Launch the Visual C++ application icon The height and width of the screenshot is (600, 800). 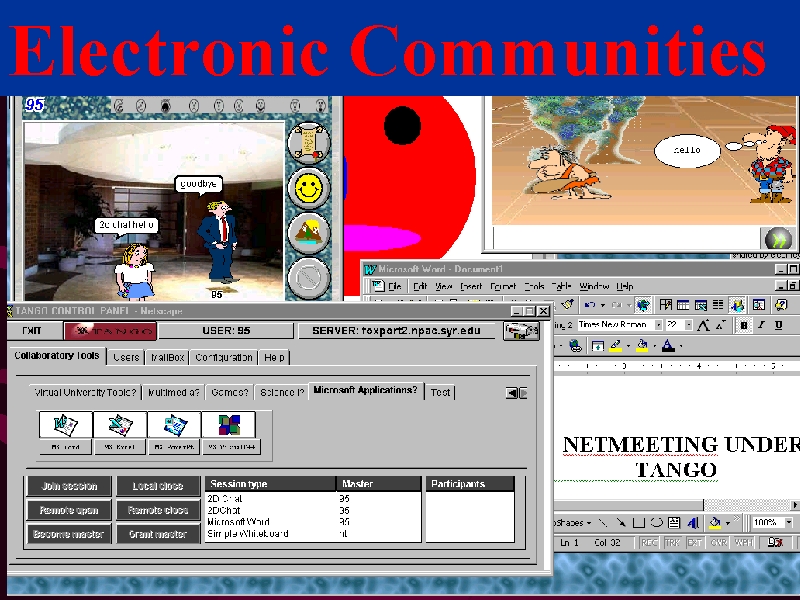point(229,425)
